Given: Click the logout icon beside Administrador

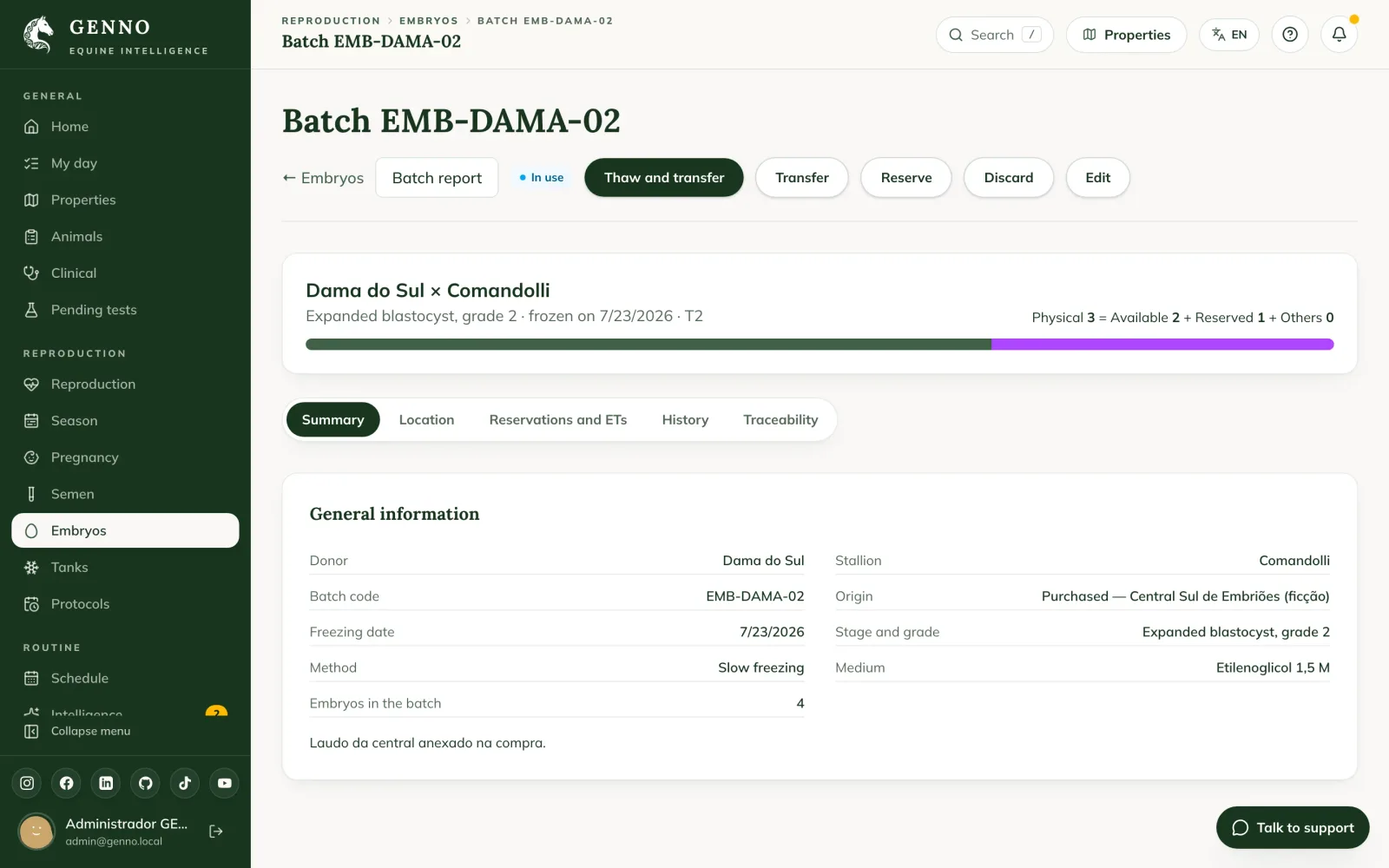Looking at the screenshot, I should click(216, 832).
